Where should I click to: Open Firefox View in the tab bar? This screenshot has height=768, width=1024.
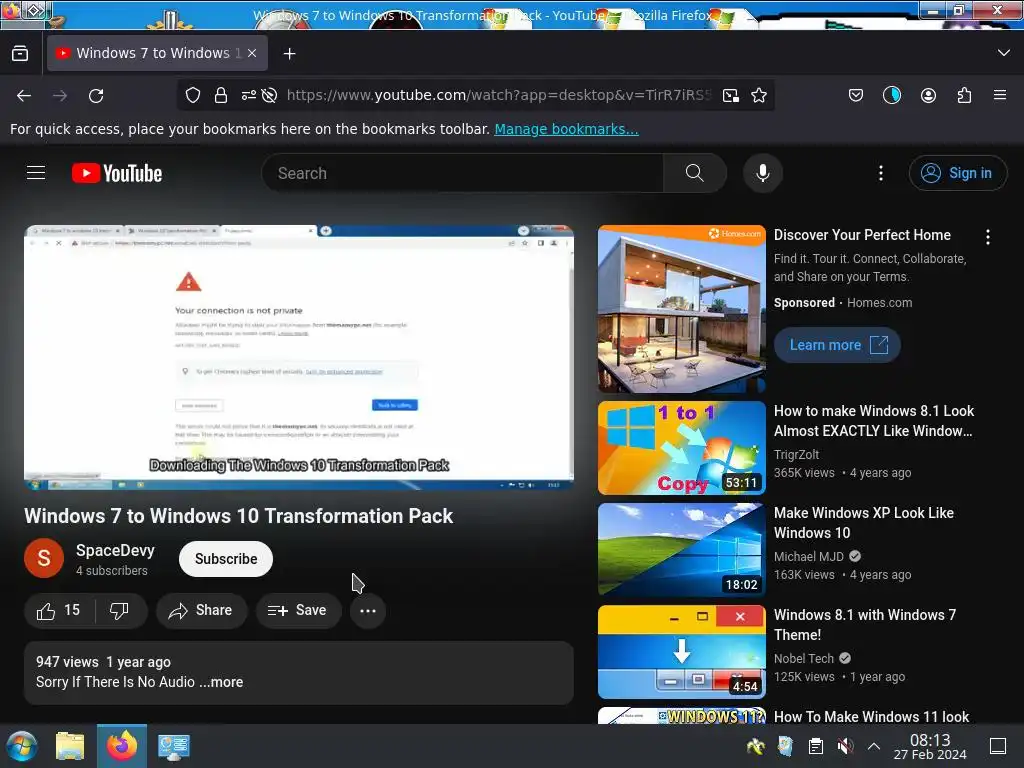click(20, 53)
